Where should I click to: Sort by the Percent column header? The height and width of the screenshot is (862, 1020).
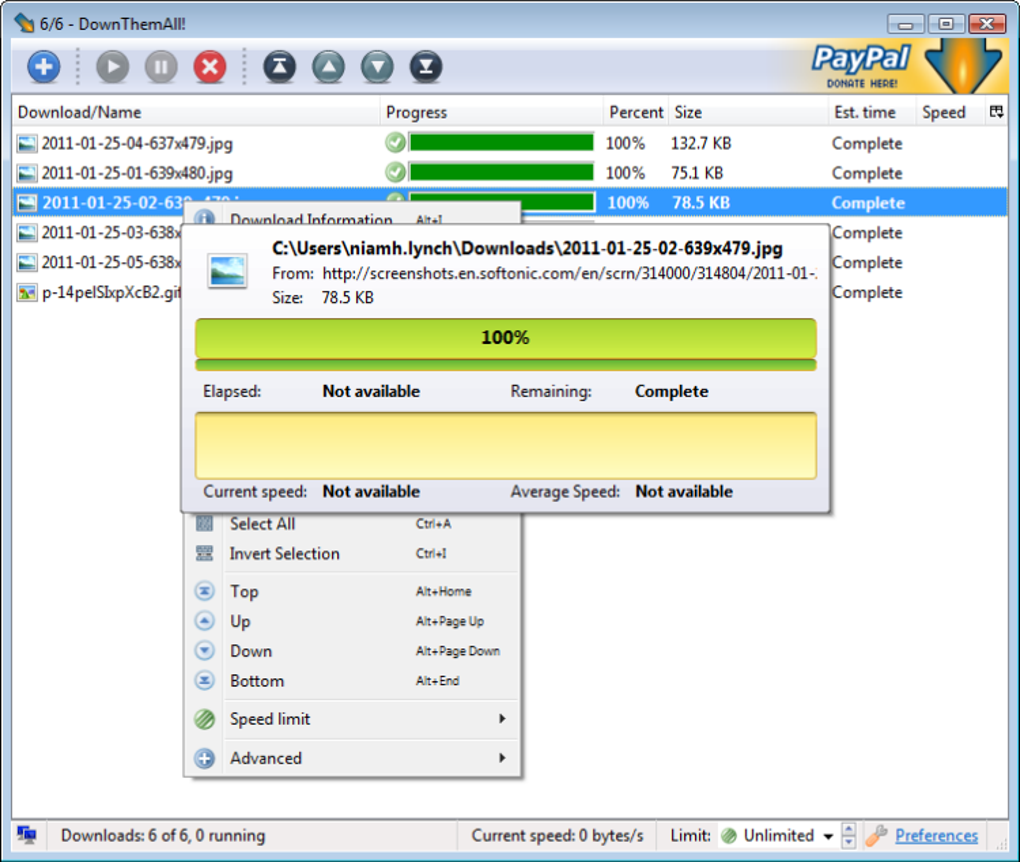tap(636, 112)
